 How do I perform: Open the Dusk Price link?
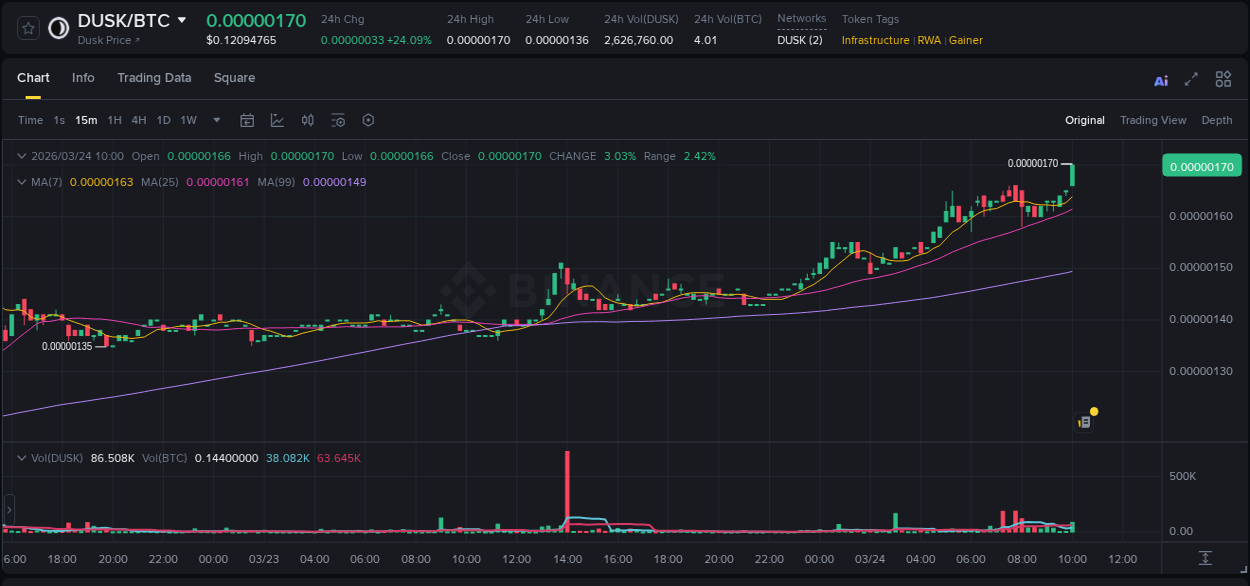(x=108, y=40)
